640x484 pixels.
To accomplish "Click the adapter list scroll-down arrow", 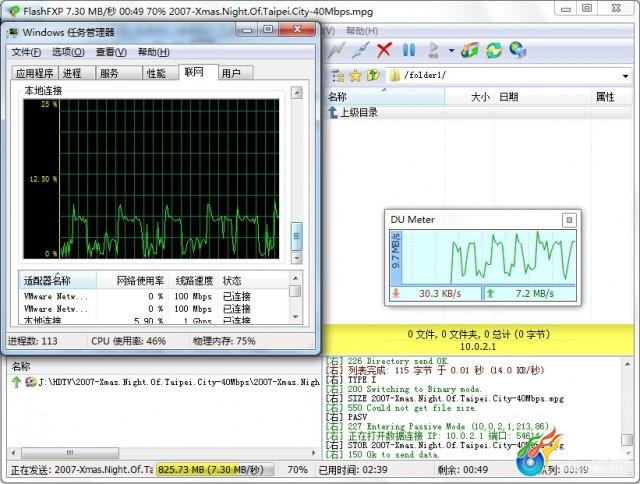I will coord(296,317).
